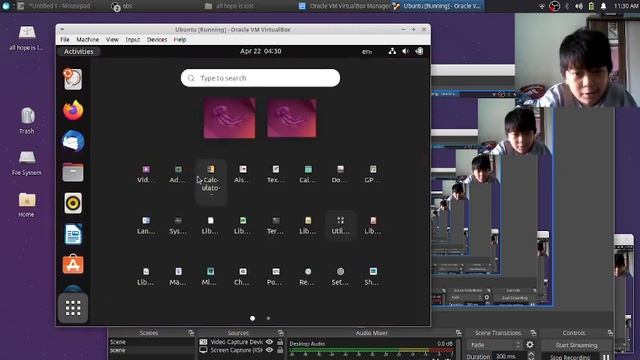Undock the Scene Transitions panel

[x=533, y=333]
